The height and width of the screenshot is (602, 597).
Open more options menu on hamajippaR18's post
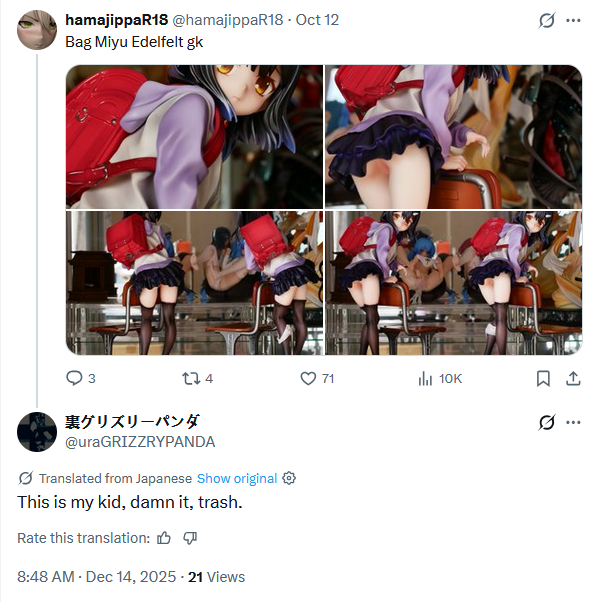573,20
